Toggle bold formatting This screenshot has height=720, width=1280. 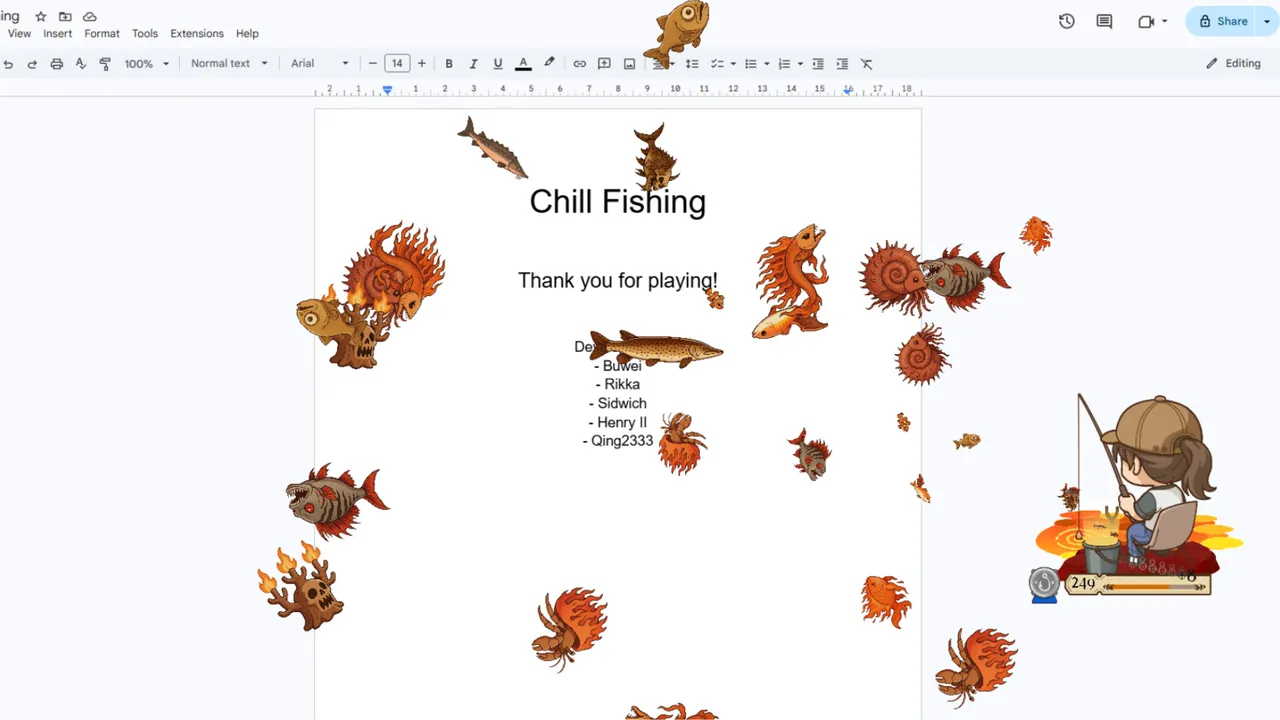(x=449, y=63)
